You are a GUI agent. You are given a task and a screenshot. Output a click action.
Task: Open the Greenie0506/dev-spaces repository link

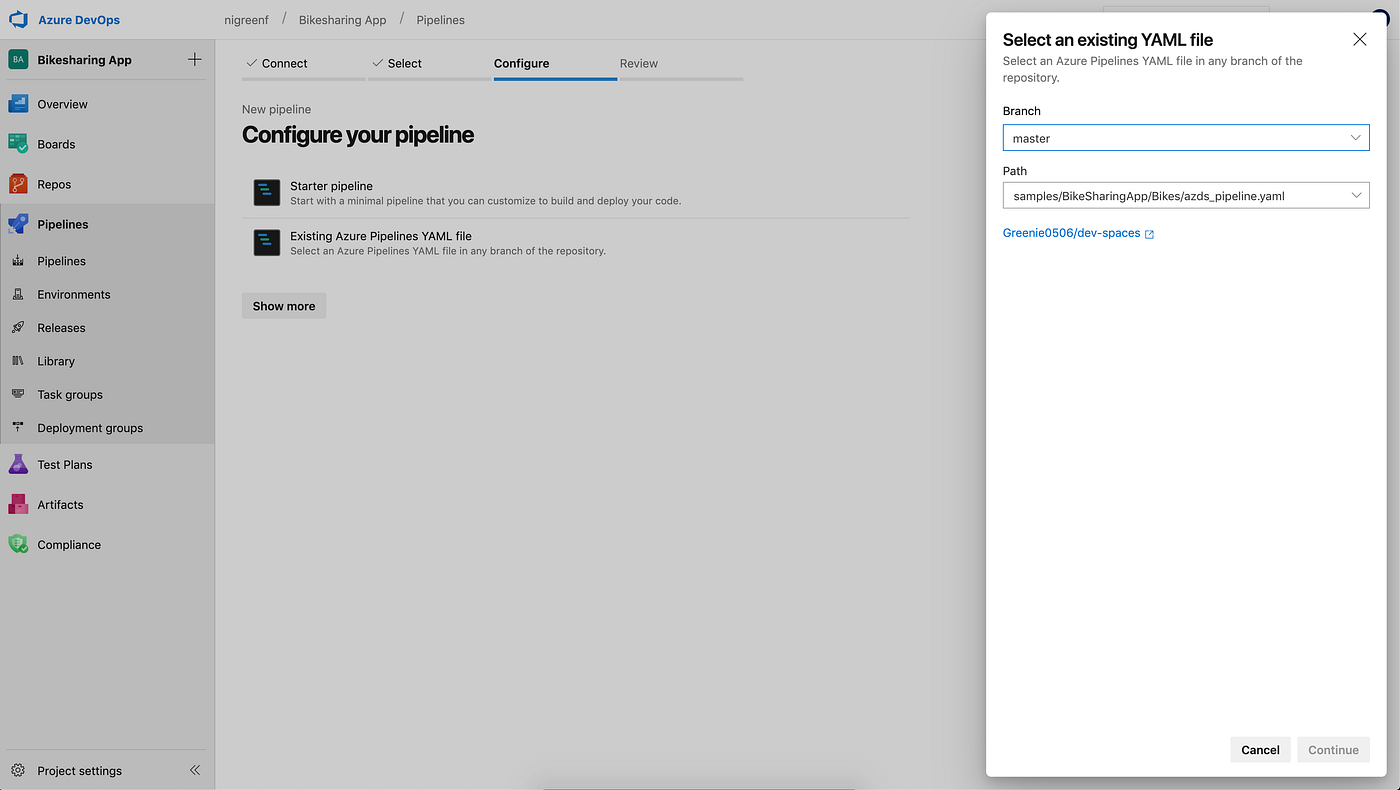1070,232
